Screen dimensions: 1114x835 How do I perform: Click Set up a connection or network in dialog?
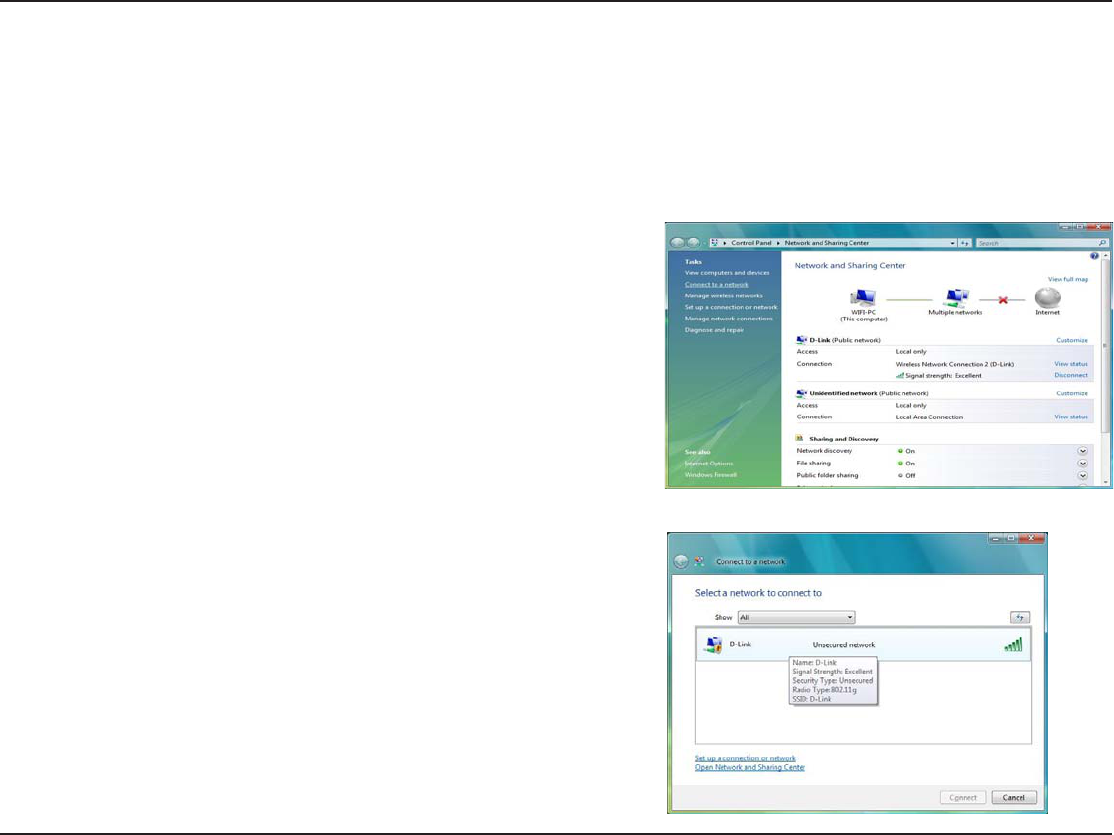(x=745, y=758)
